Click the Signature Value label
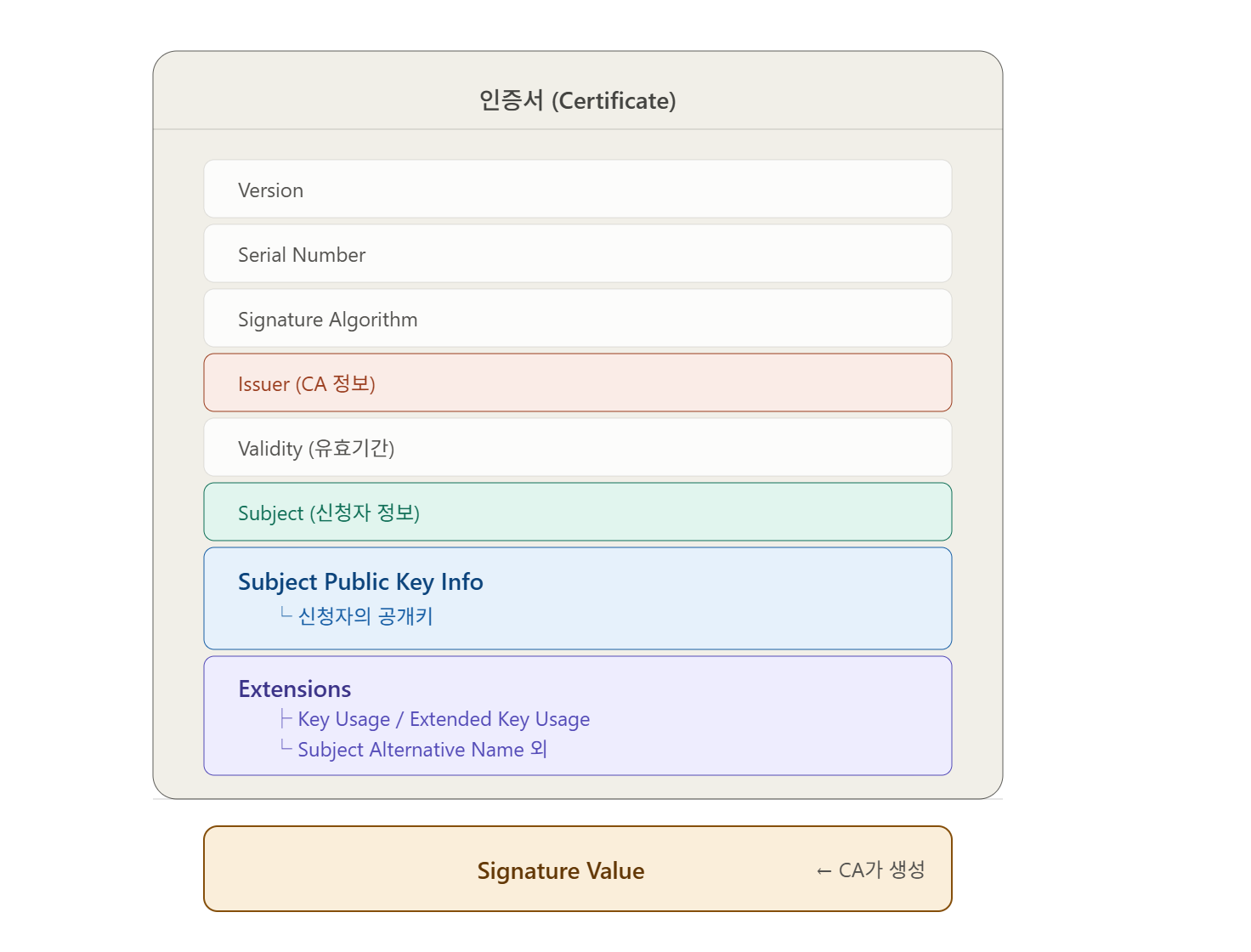This screenshot has width=1251, height=952. click(x=561, y=870)
